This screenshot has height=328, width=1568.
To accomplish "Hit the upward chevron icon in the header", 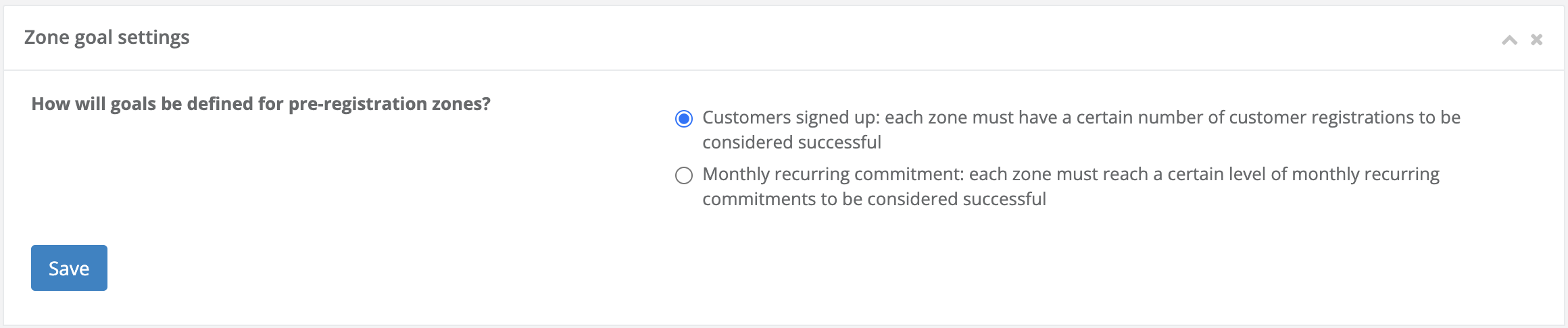I will [x=1509, y=40].
